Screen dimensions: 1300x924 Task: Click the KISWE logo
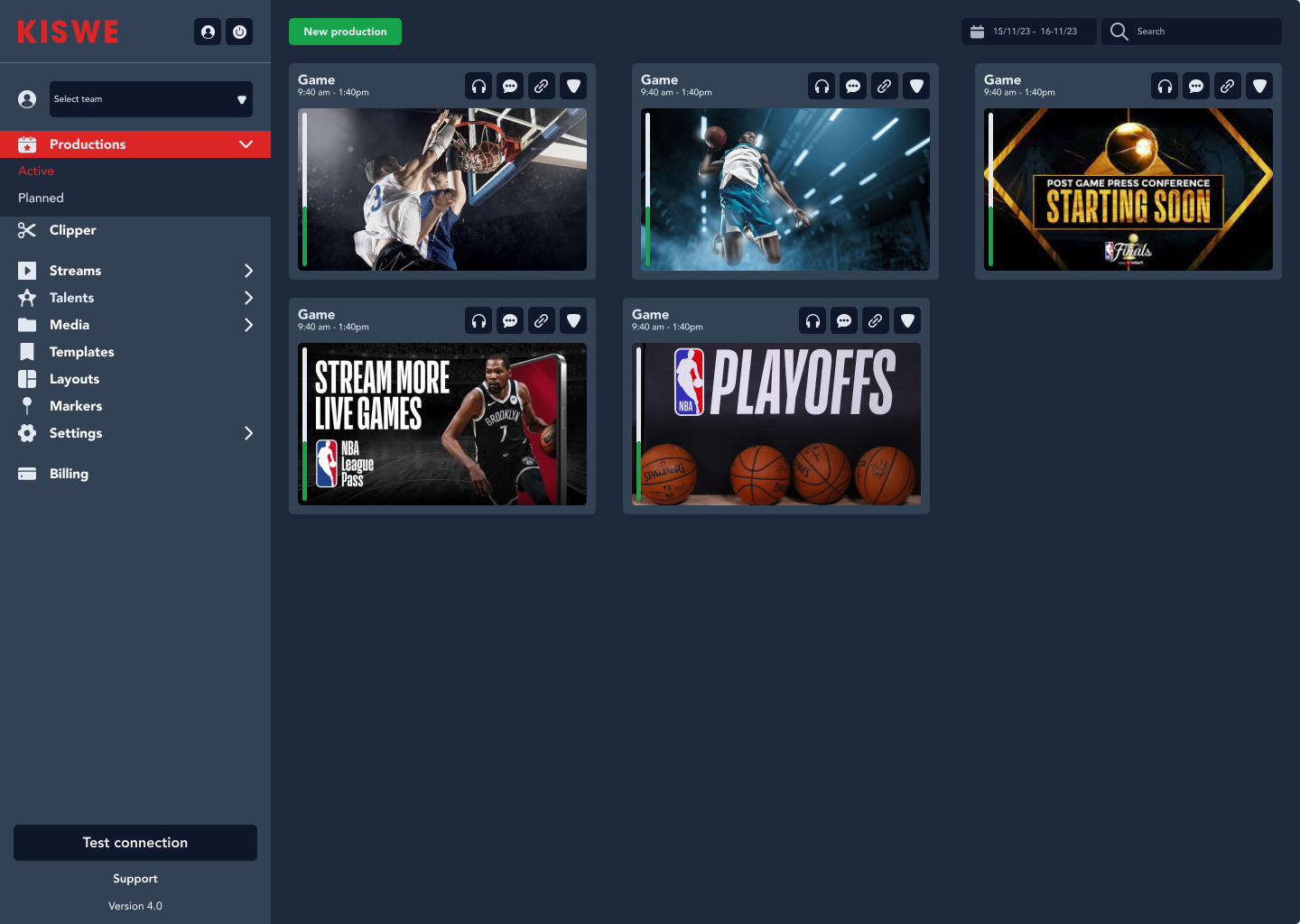coord(69,32)
